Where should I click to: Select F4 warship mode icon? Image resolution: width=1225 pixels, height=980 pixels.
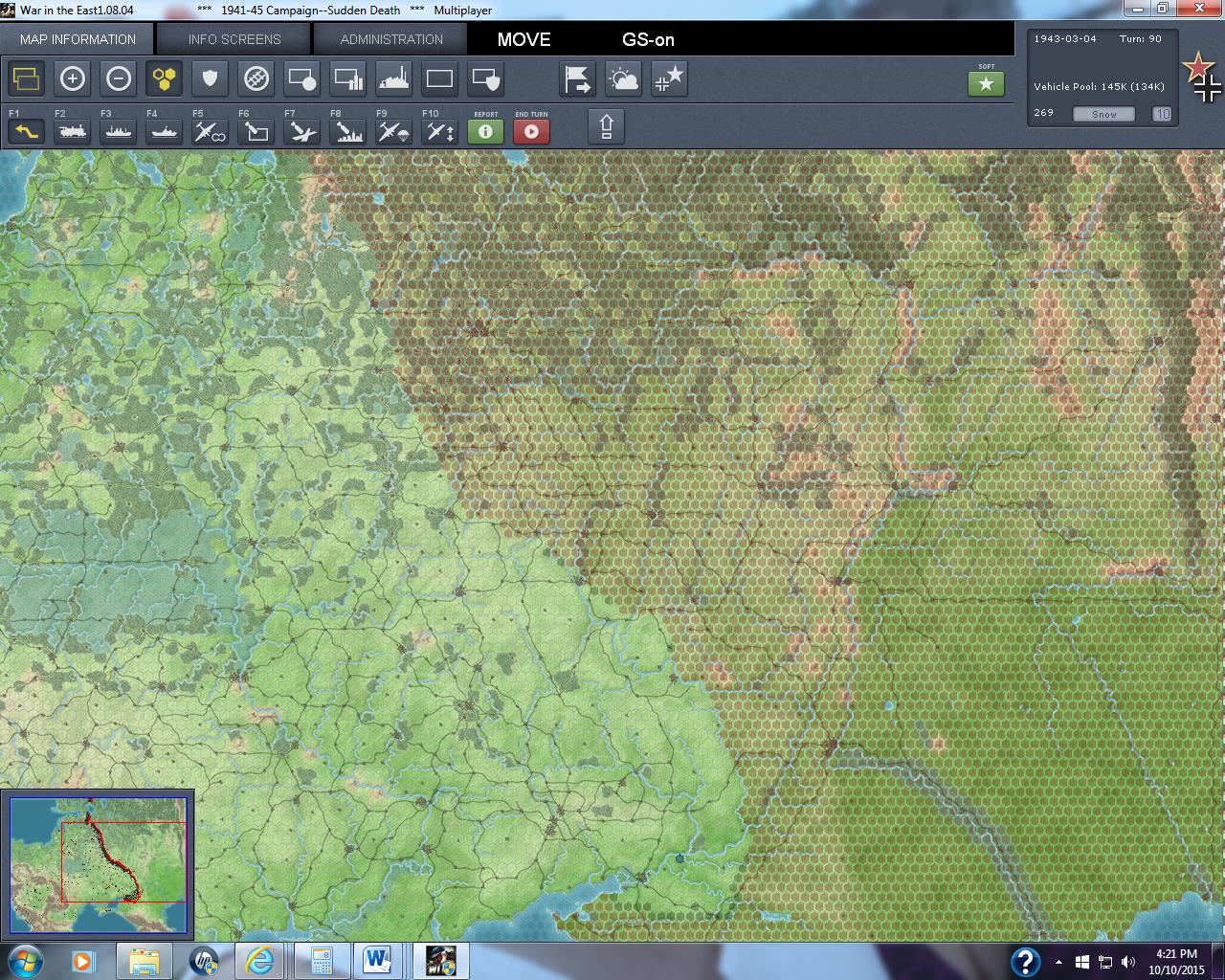pos(165,131)
